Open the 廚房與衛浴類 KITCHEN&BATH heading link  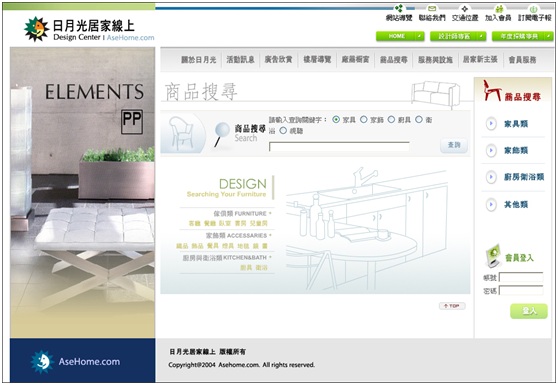[225, 258]
